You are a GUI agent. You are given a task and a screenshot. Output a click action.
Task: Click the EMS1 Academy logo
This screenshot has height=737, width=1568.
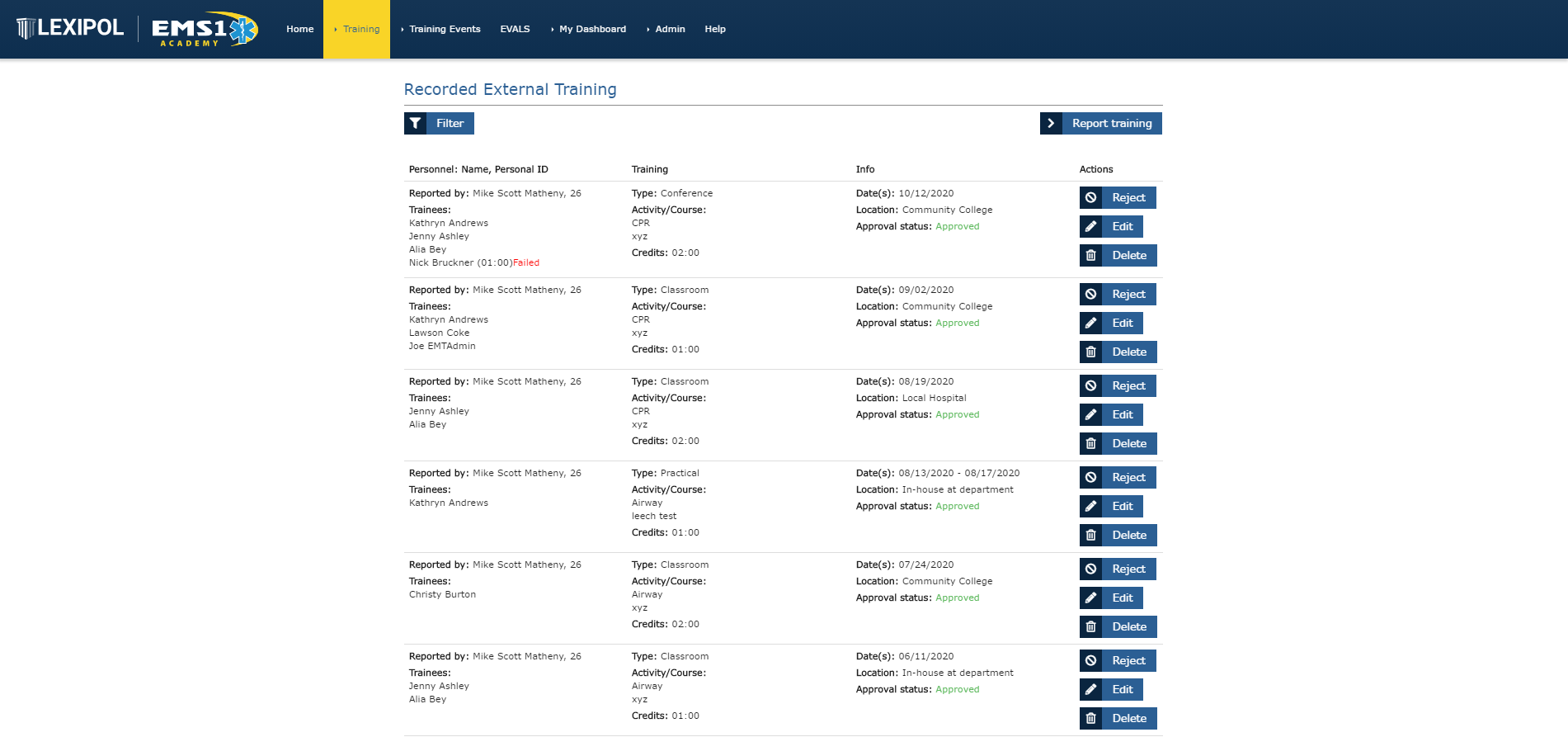pos(205,30)
